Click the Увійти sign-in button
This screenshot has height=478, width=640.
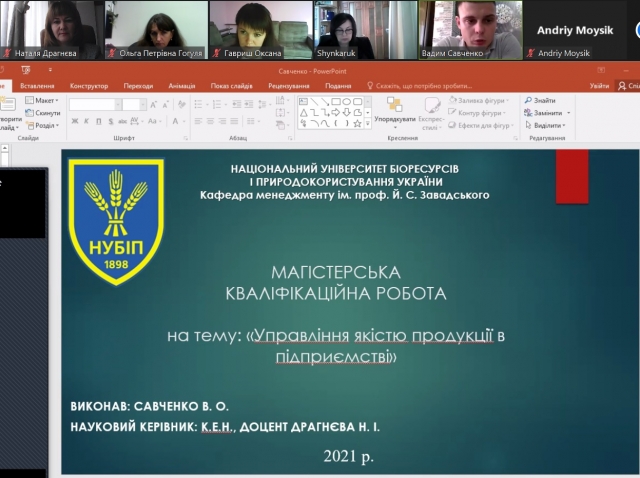599,86
